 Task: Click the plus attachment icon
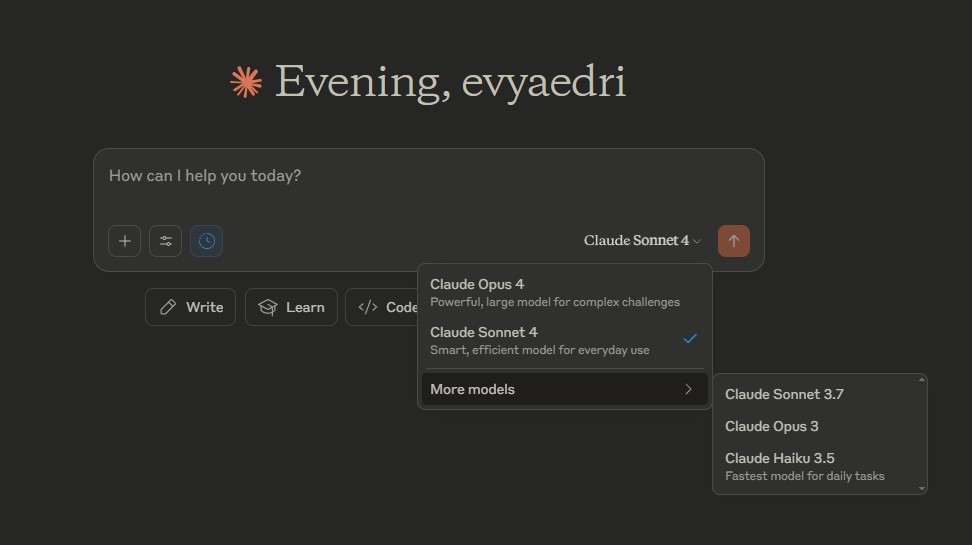(125, 241)
